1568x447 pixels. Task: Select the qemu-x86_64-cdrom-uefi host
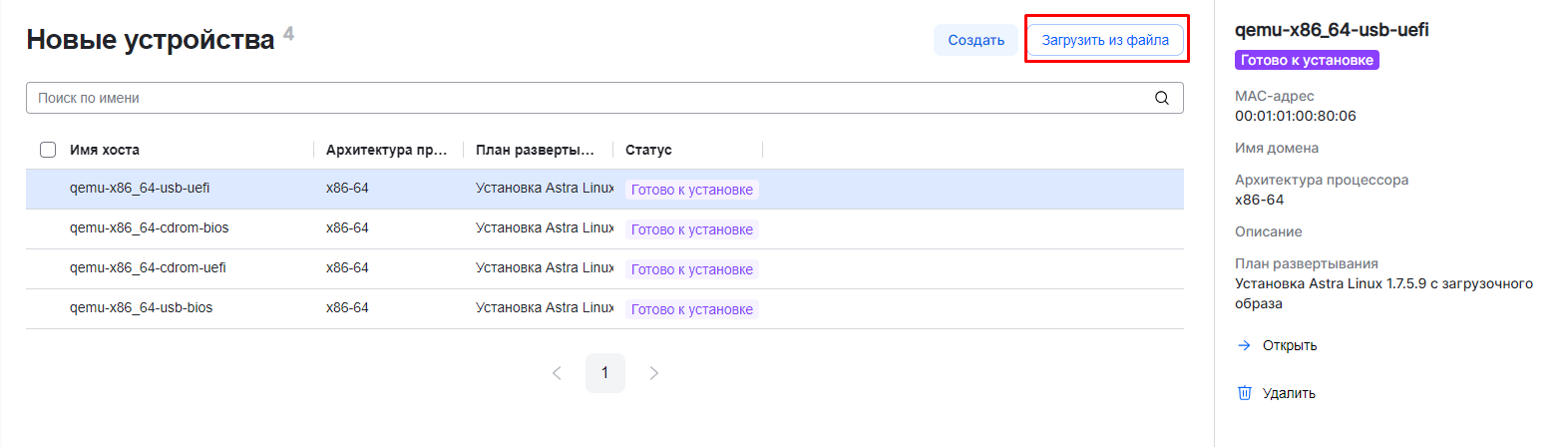148,268
